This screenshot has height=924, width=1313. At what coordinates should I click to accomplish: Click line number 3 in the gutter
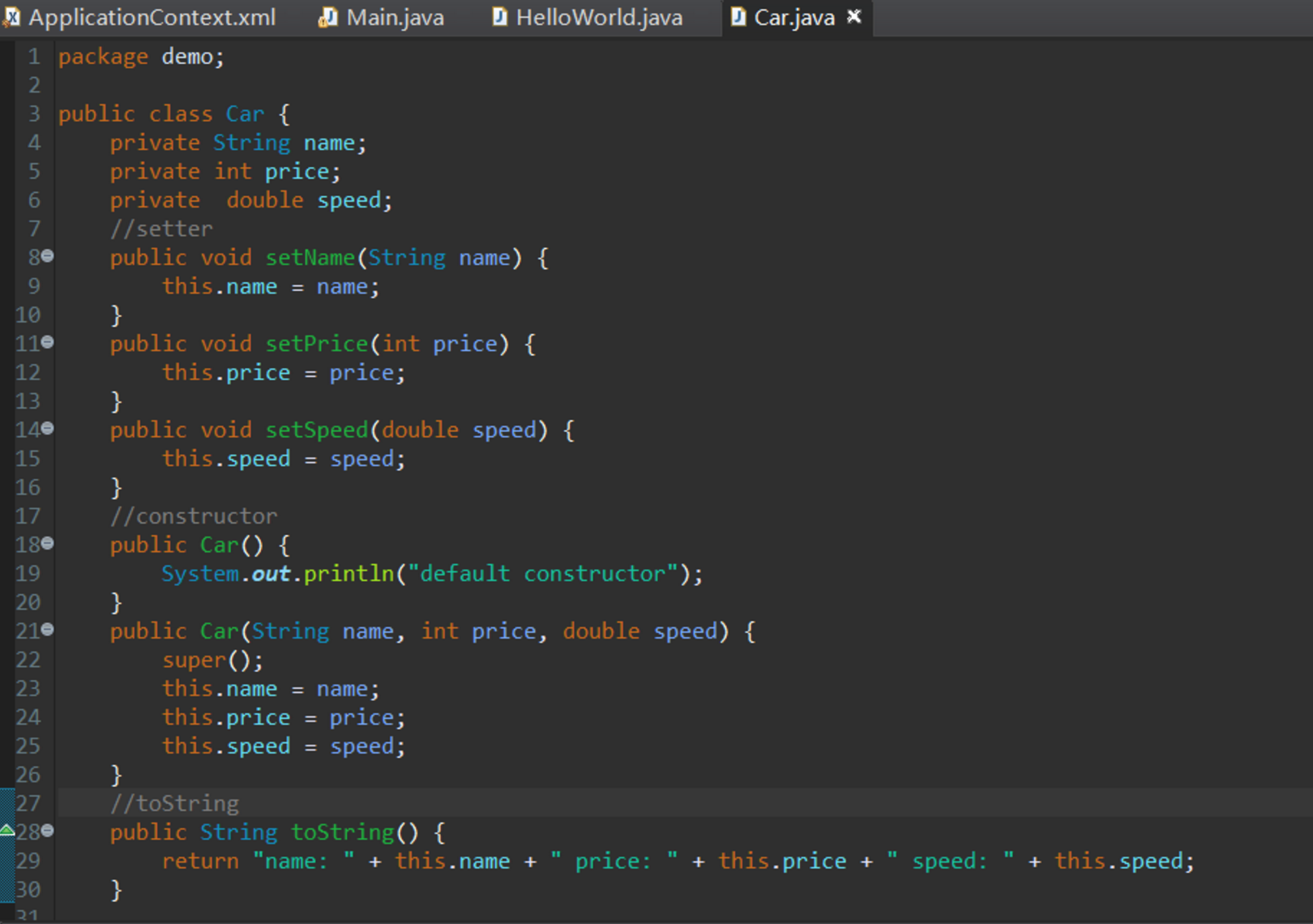click(x=34, y=113)
